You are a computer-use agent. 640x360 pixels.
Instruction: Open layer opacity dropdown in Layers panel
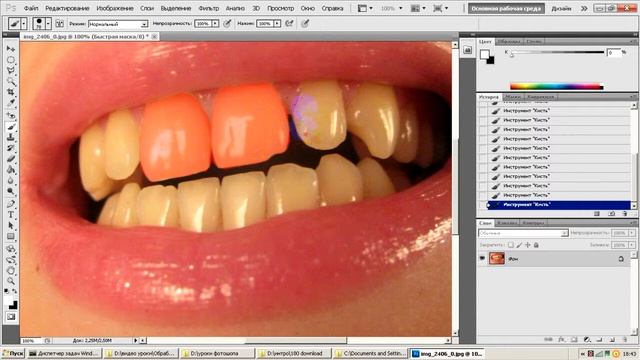click(x=631, y=233)
